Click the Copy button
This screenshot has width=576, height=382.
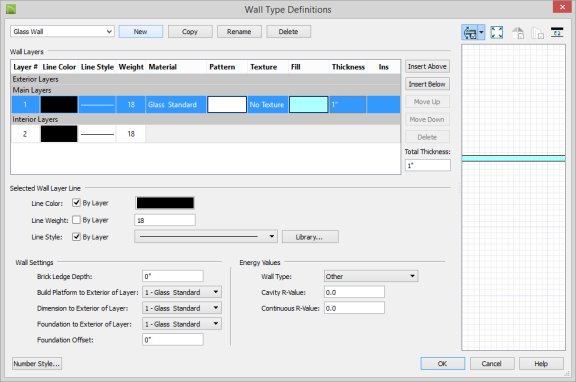[190, 32]
